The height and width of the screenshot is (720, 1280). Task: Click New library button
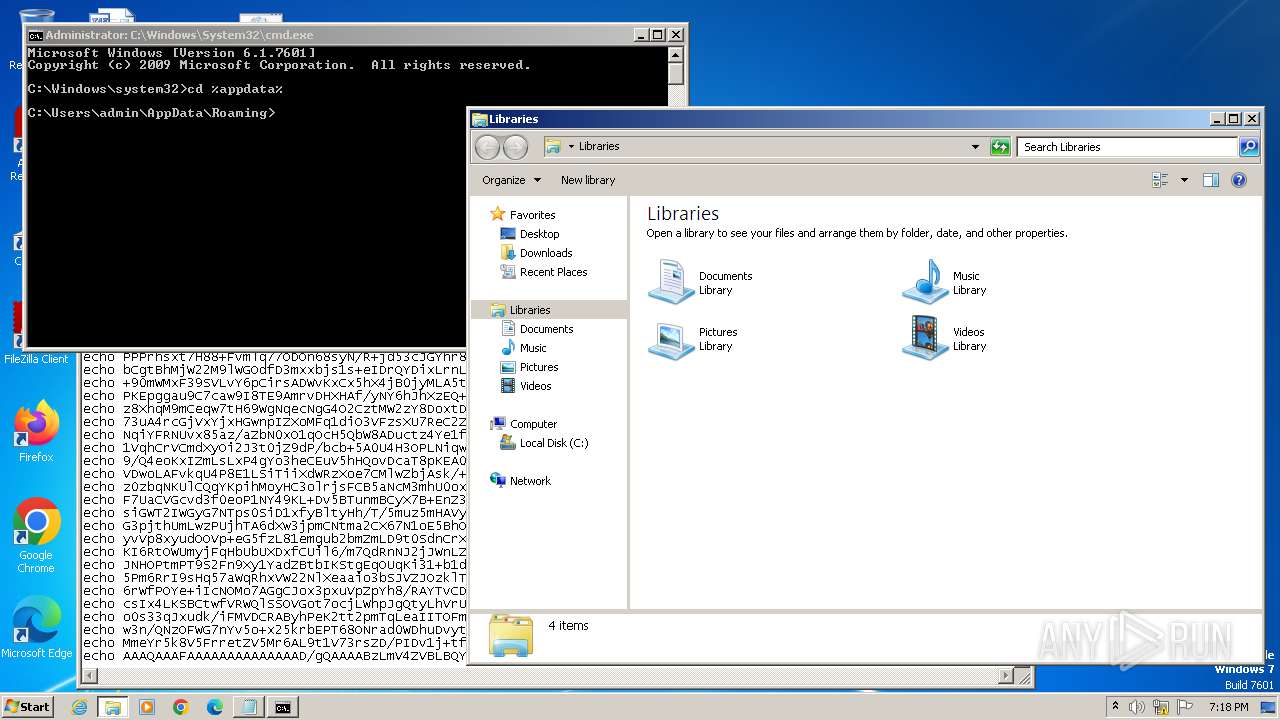588,180
